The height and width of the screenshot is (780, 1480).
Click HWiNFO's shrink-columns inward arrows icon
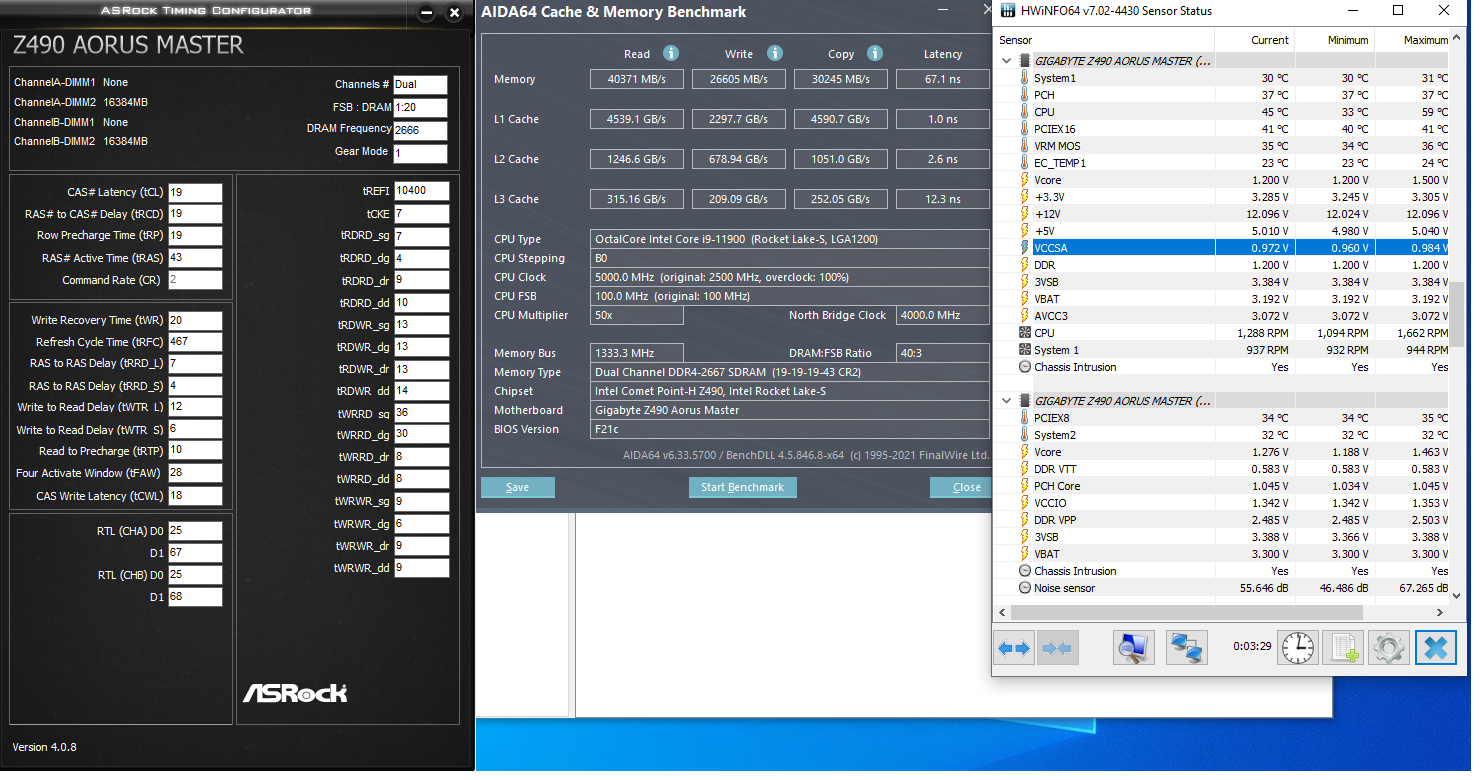(1057, 647)
